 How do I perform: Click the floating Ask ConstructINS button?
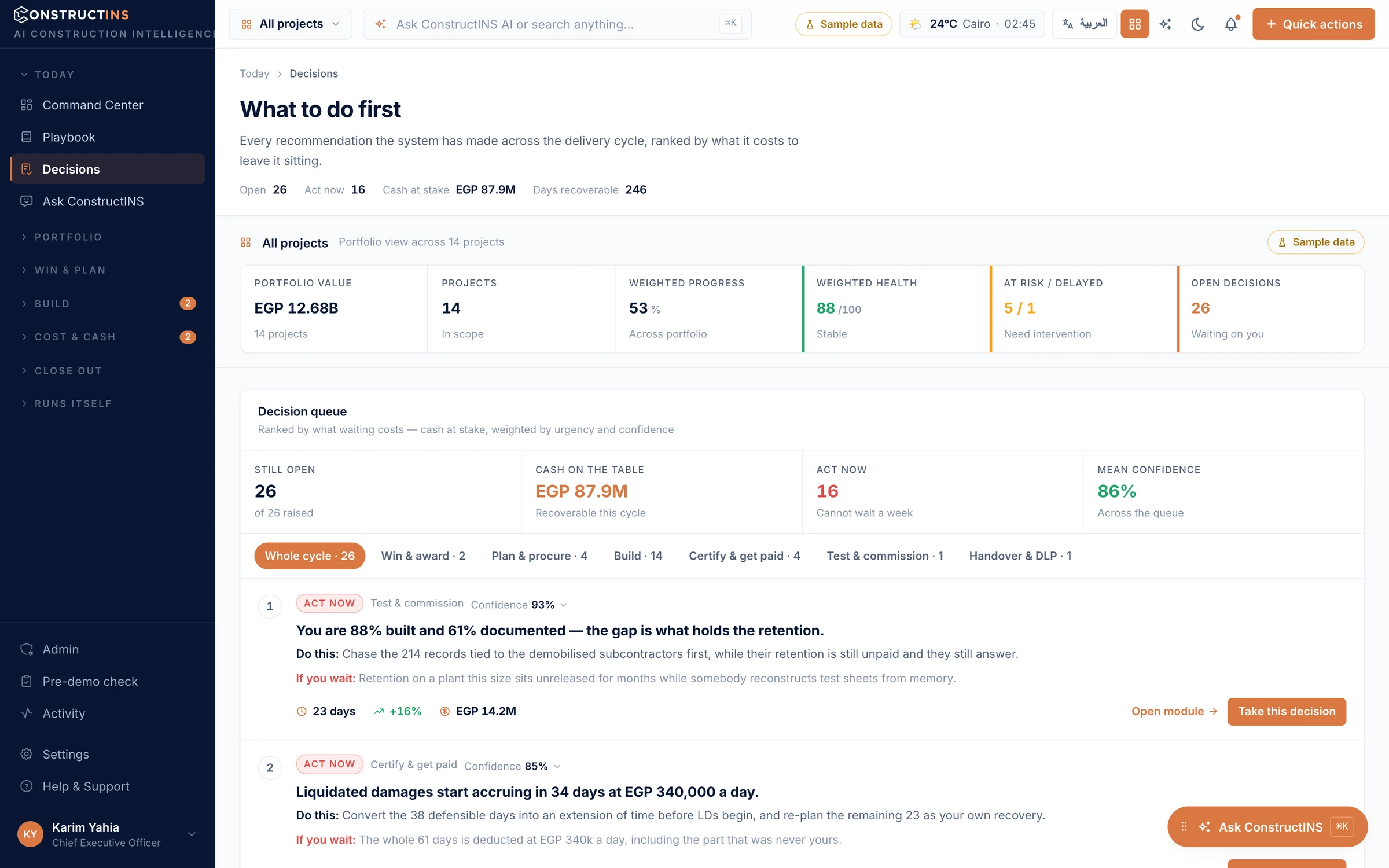[1267, 827]
